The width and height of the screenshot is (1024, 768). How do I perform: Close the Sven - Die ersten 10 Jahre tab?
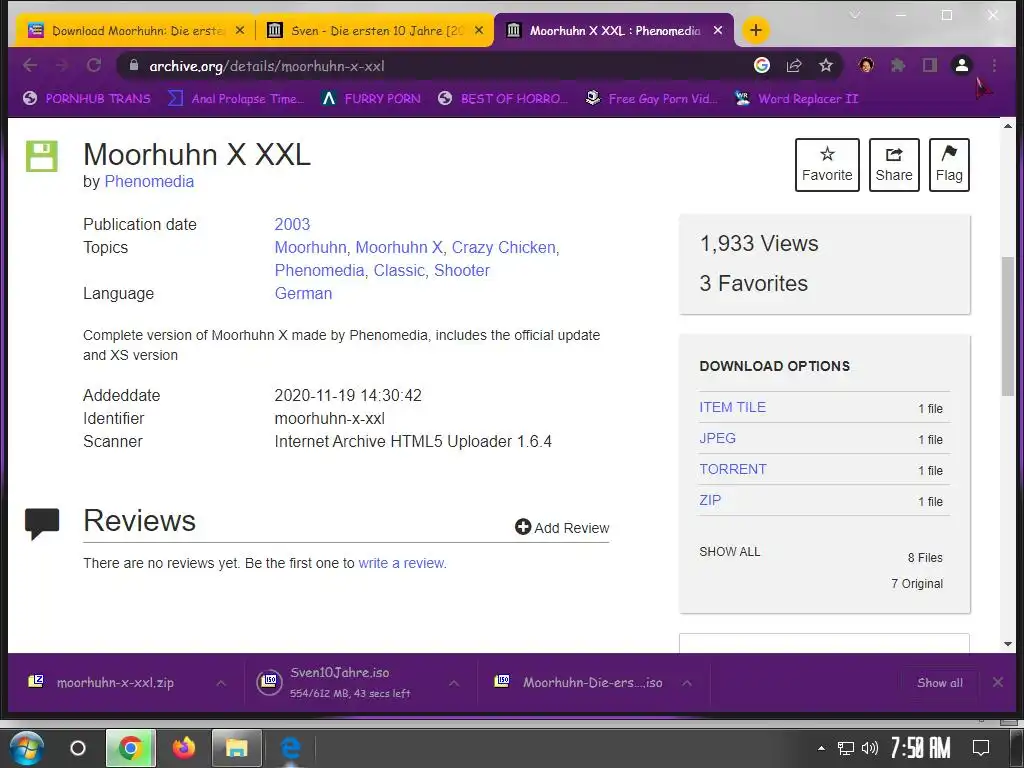pyautogui.click(x=479, y=30)
